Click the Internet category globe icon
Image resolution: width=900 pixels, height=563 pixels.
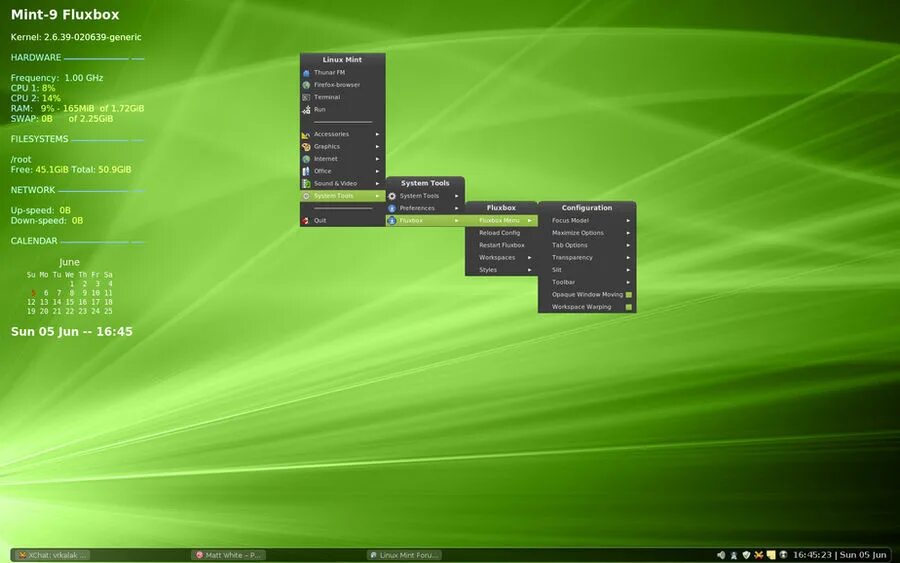(x=306, y=159)
